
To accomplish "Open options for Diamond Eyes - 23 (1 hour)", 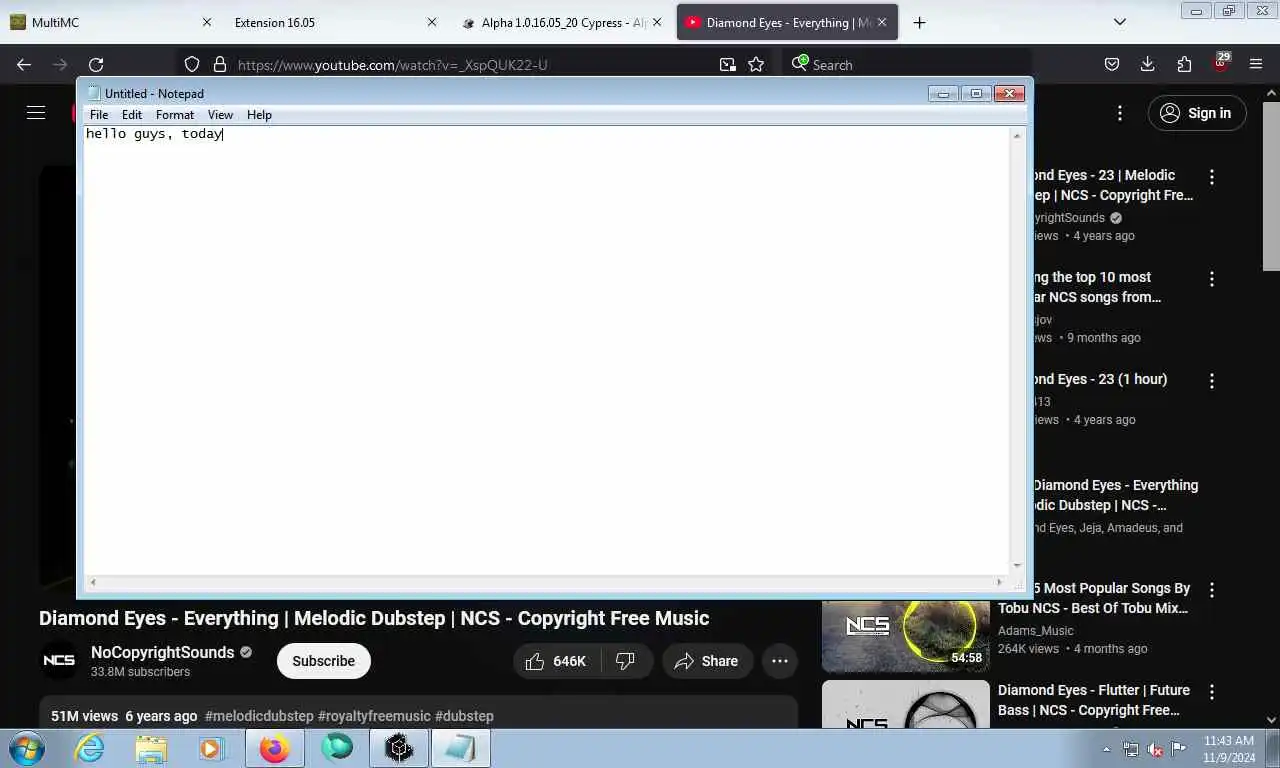I will [1212, 381].
